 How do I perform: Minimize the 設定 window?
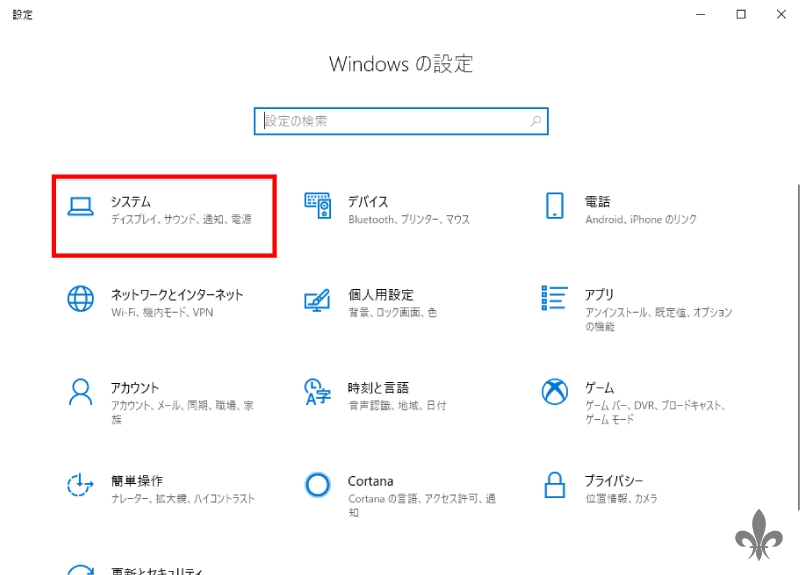tap(701, 14)
